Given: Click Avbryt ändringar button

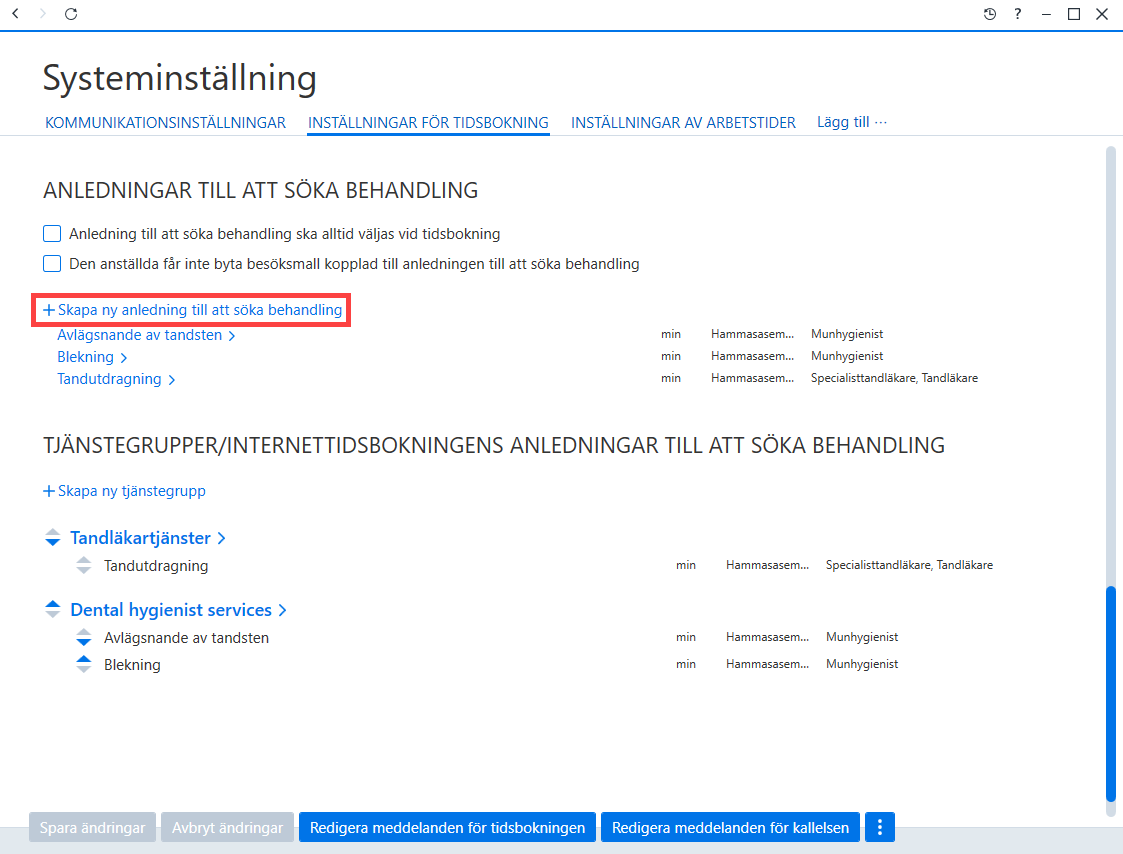Looking at the screenshot, I should 228,827.
